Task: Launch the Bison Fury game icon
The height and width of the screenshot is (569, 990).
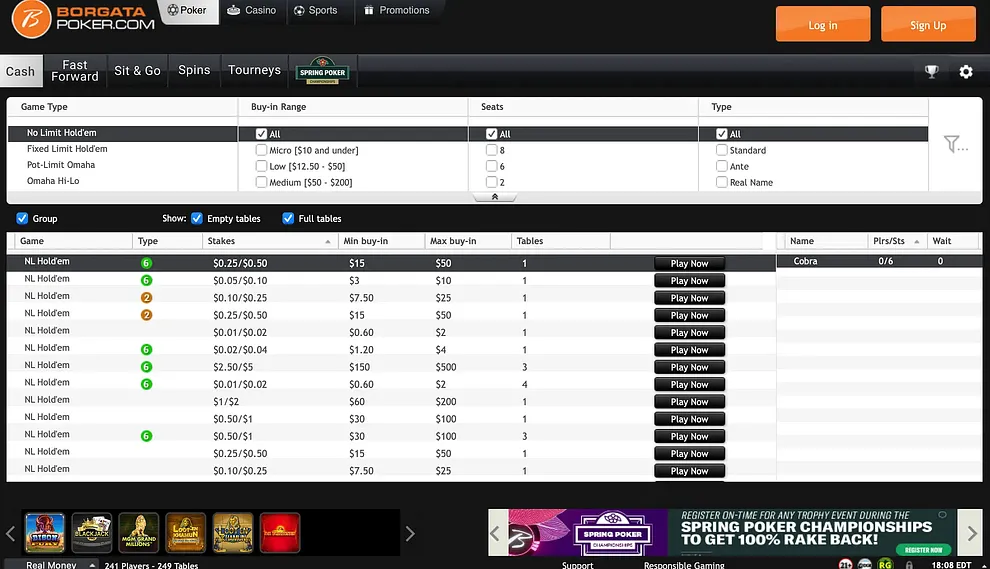Action: pyautogui.click(x=45, y=532)
